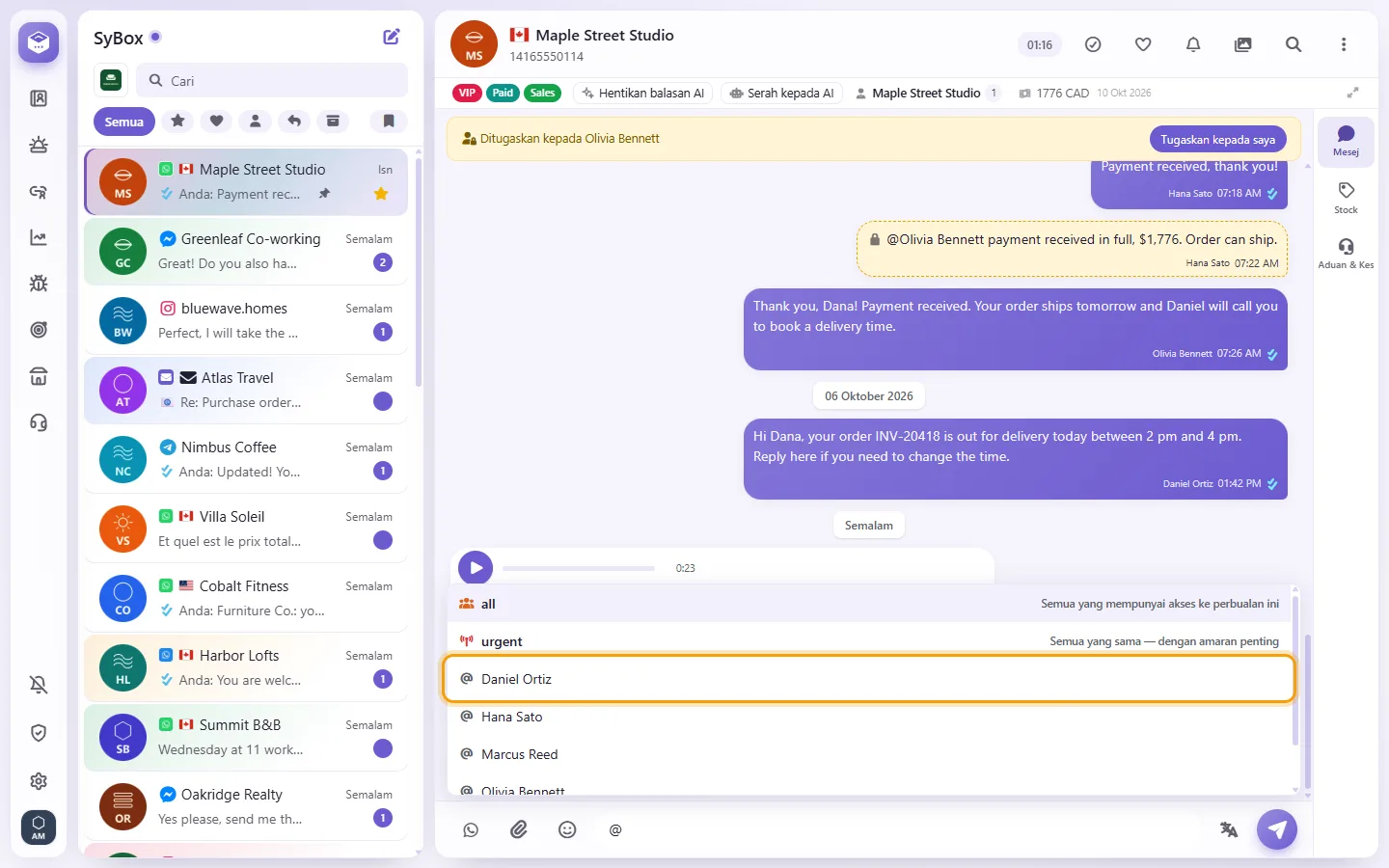Open the Stock side panel tab
The height and width of the screenshot is (868, 1389).
pos(1346,197)
